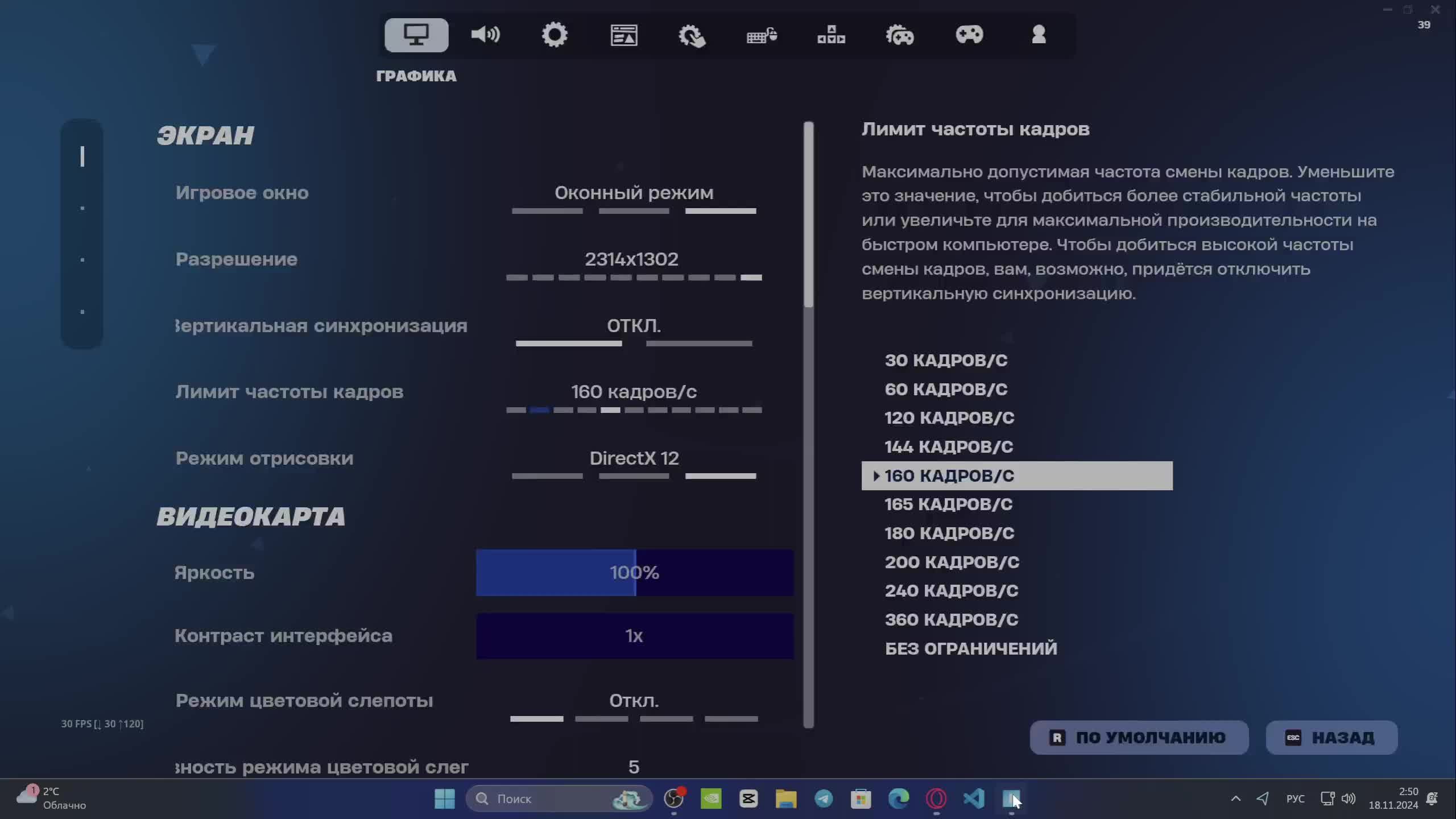The width and height of the screenshot is (1456, 819).
Task: Open the controller settings tab
Action: tap(970, 35)
